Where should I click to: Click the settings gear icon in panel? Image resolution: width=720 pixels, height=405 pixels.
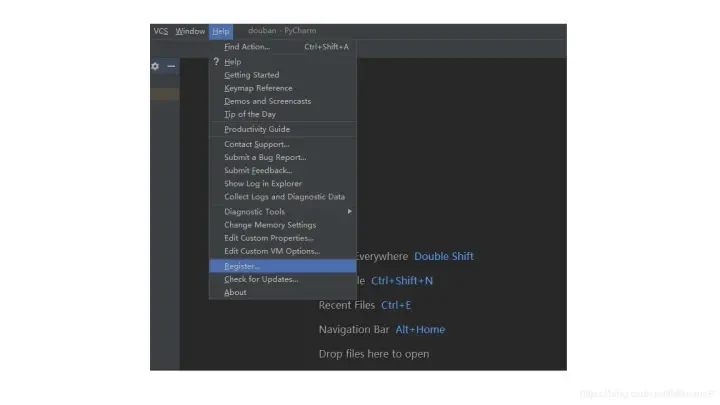155,66
